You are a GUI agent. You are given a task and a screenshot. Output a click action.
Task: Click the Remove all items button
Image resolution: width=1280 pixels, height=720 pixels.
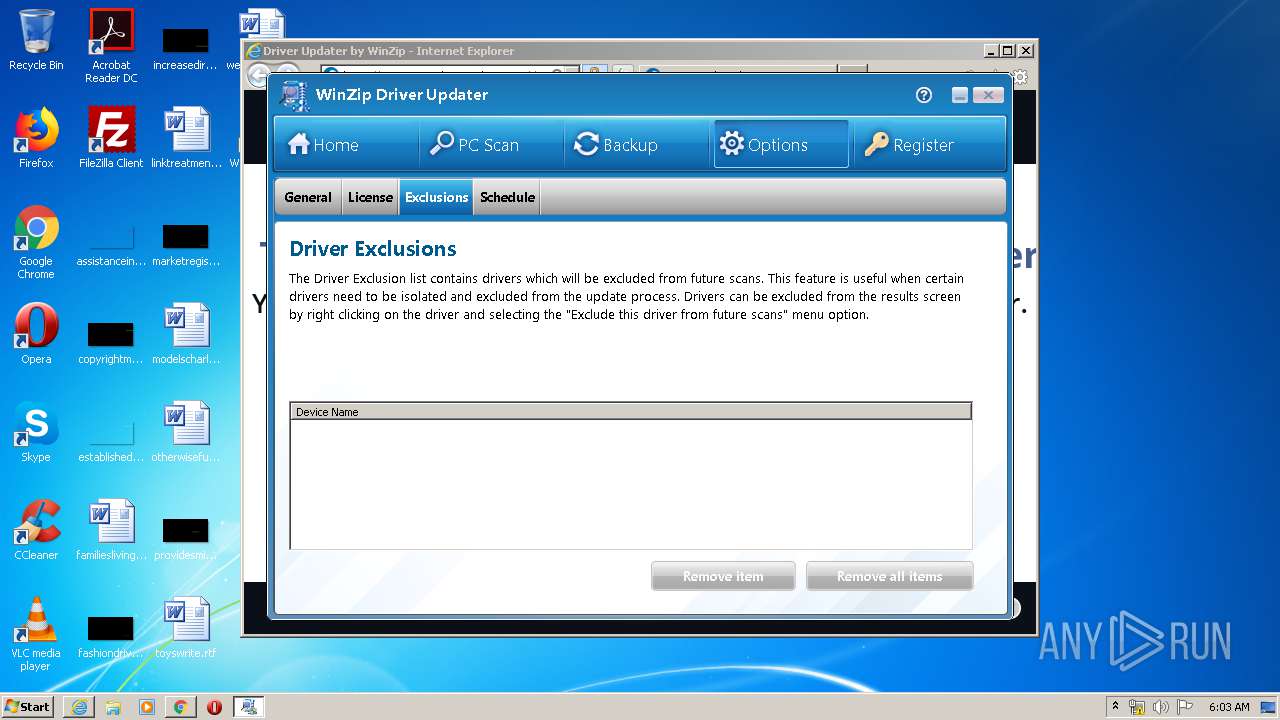[x=890, y=576]
